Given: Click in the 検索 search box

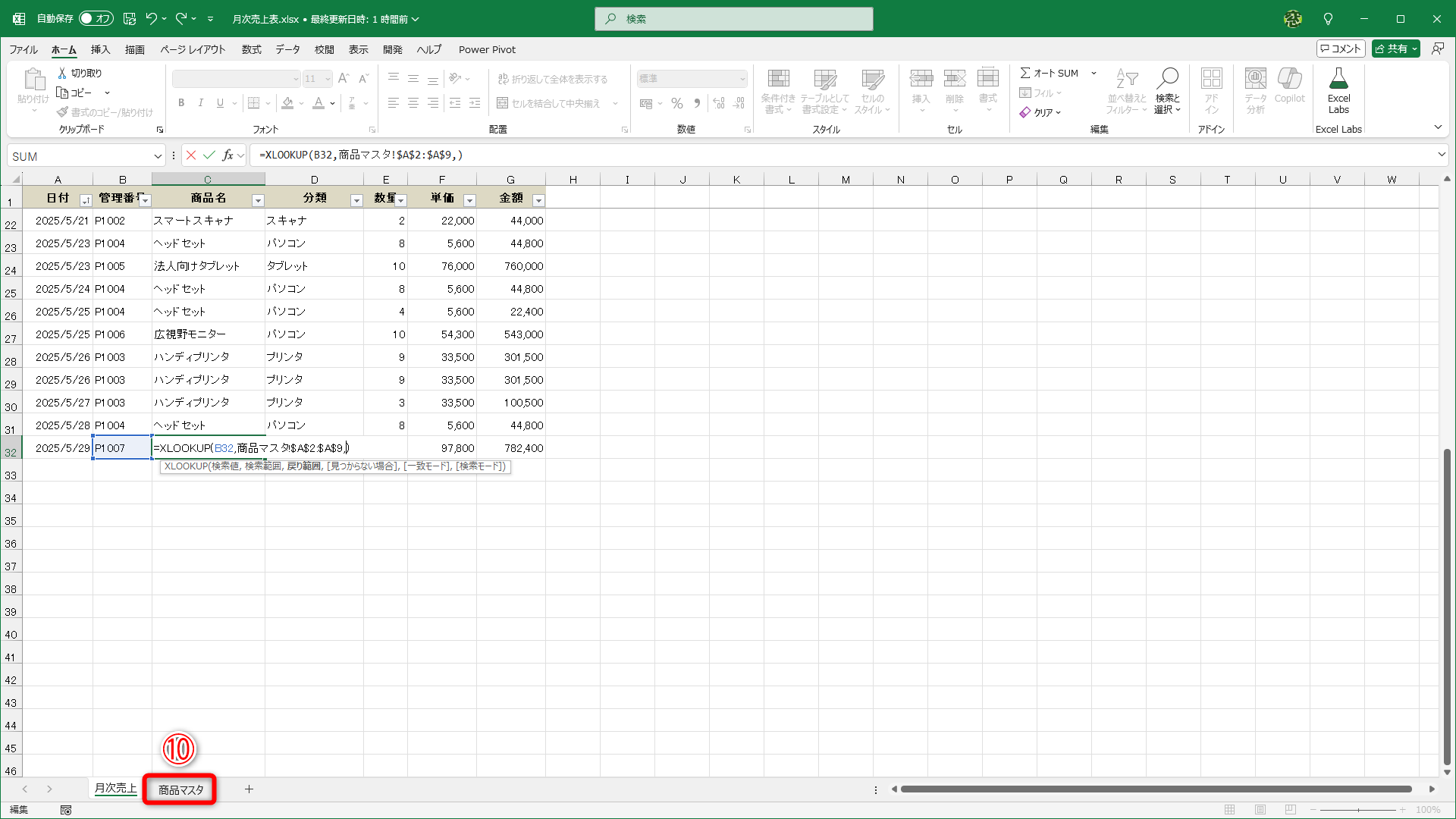Looking at the screenshot, I should point(734,19).
